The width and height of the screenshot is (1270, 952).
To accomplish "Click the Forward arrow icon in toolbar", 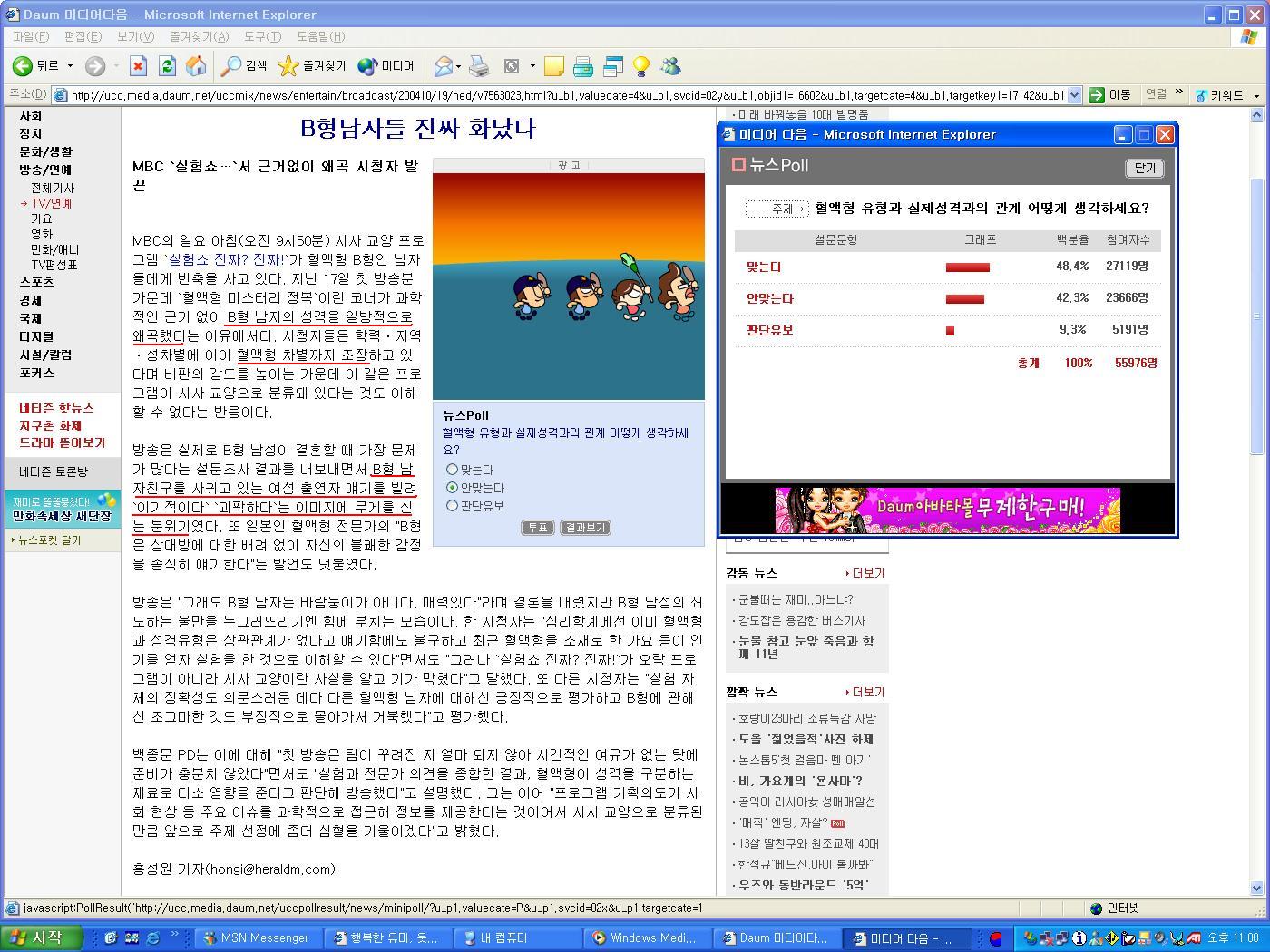I will pos(95,65).
